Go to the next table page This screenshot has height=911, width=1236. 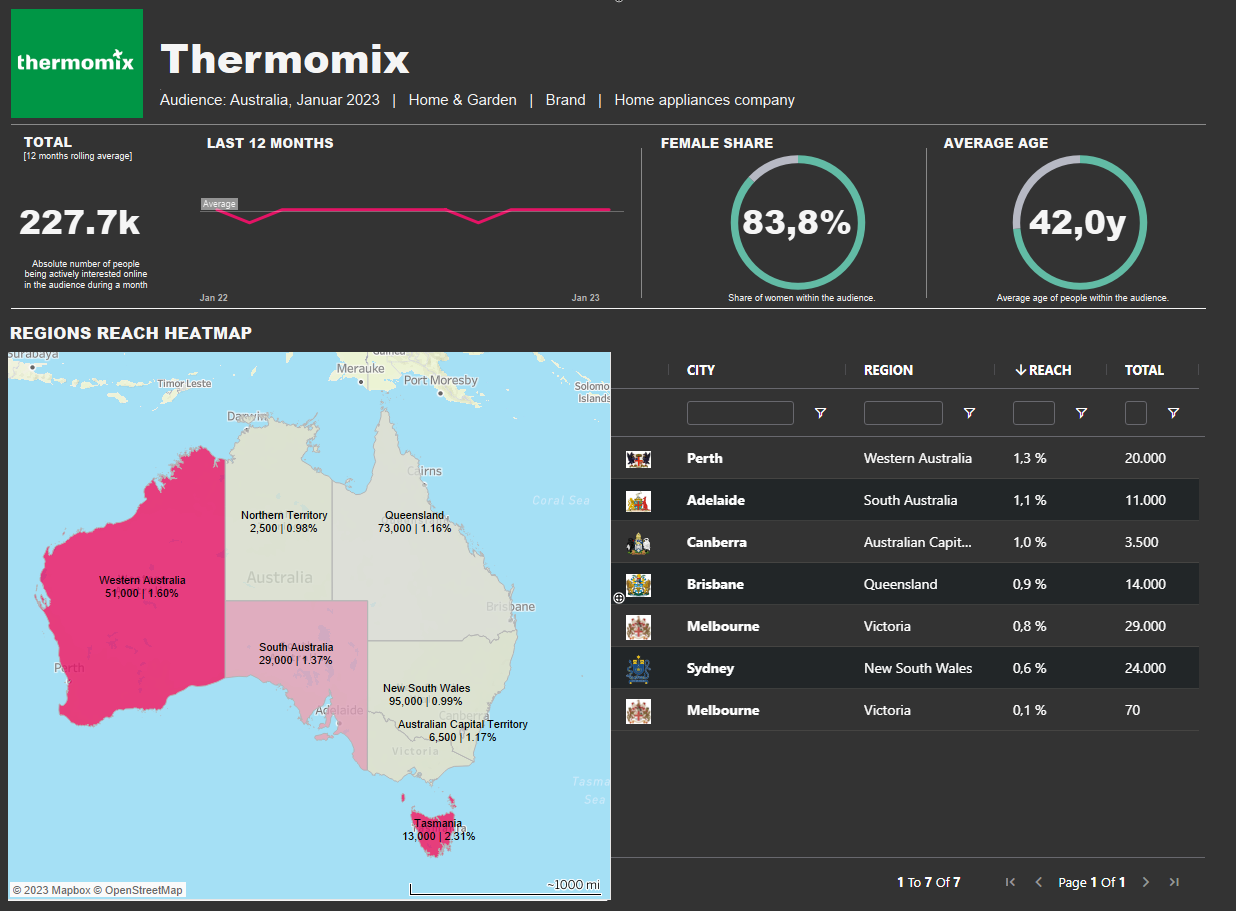[x=1146, y=882]
